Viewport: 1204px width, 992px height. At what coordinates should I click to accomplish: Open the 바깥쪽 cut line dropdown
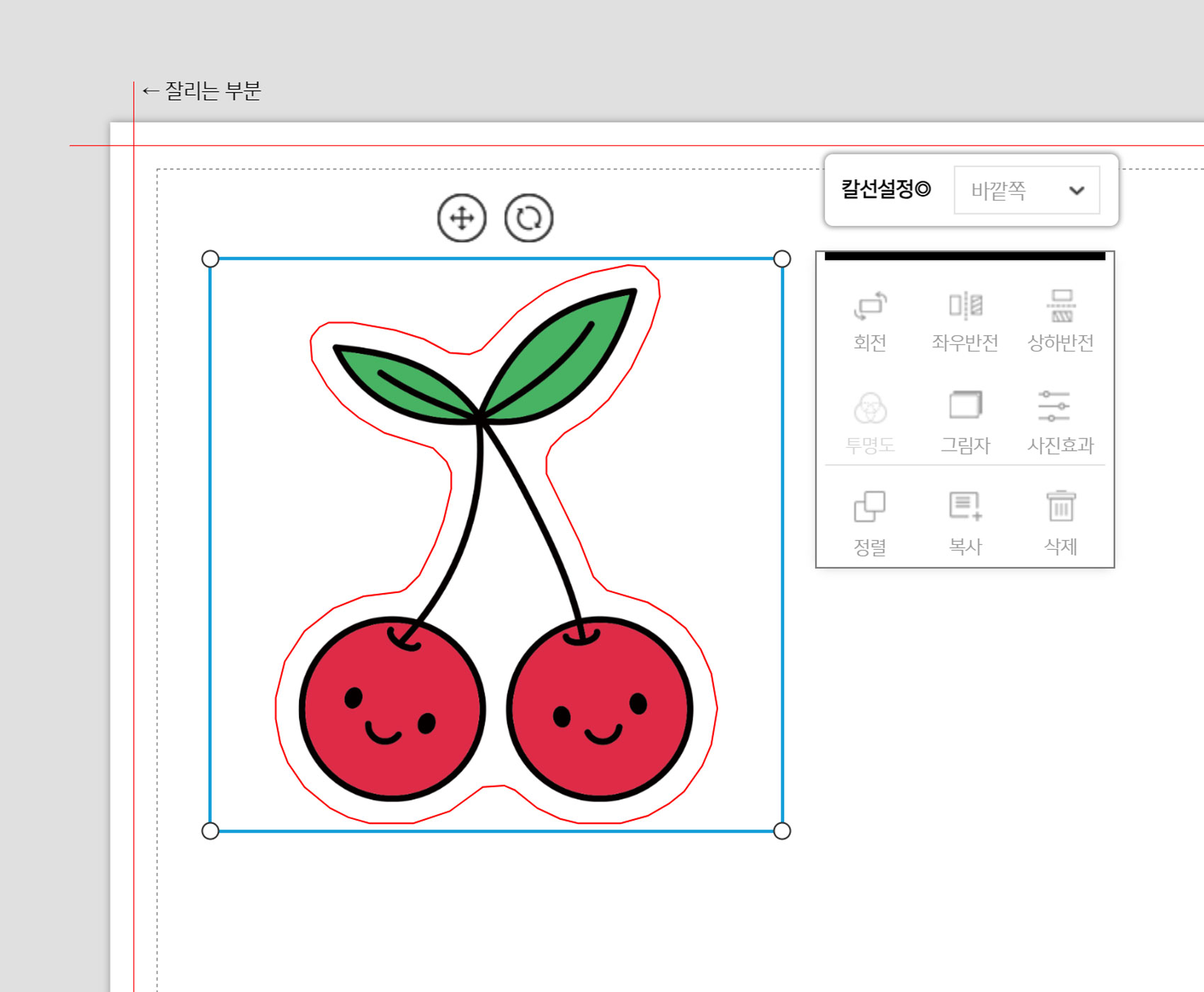[1026, 190]
